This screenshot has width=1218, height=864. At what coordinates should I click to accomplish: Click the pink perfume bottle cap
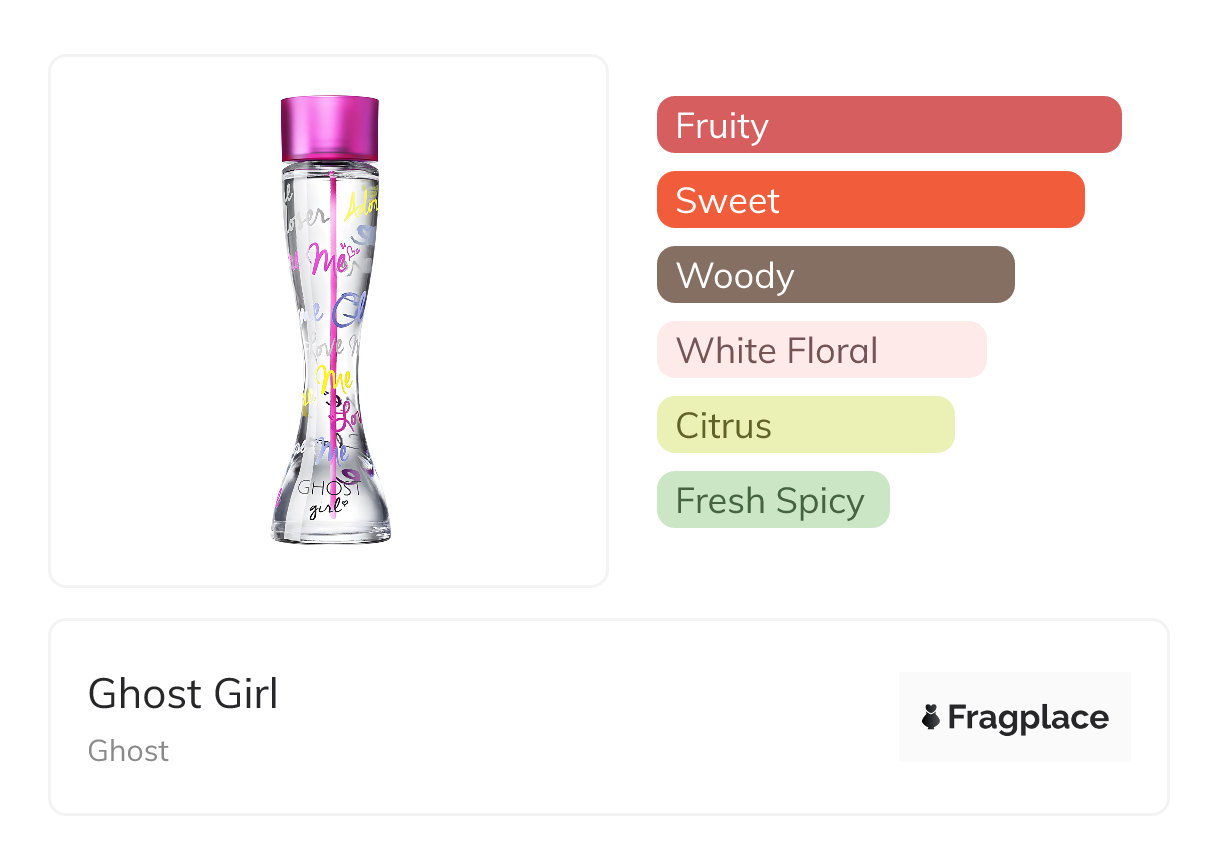point(330,128)
